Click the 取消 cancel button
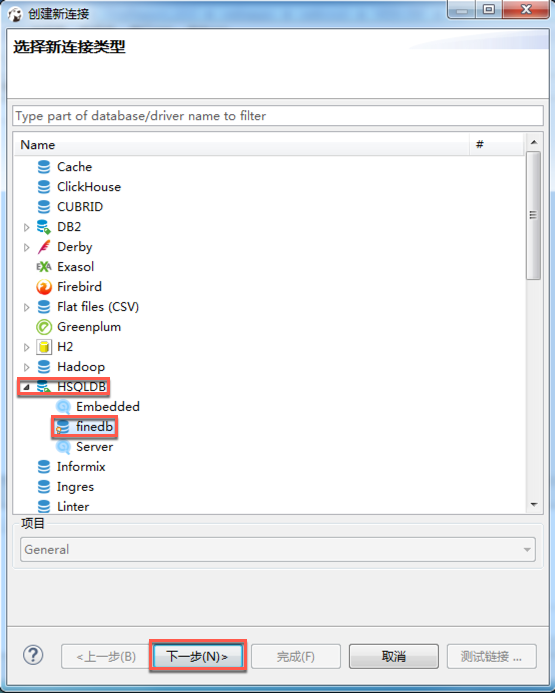Viewport: 555px width, 693px height. coord(394,656)
